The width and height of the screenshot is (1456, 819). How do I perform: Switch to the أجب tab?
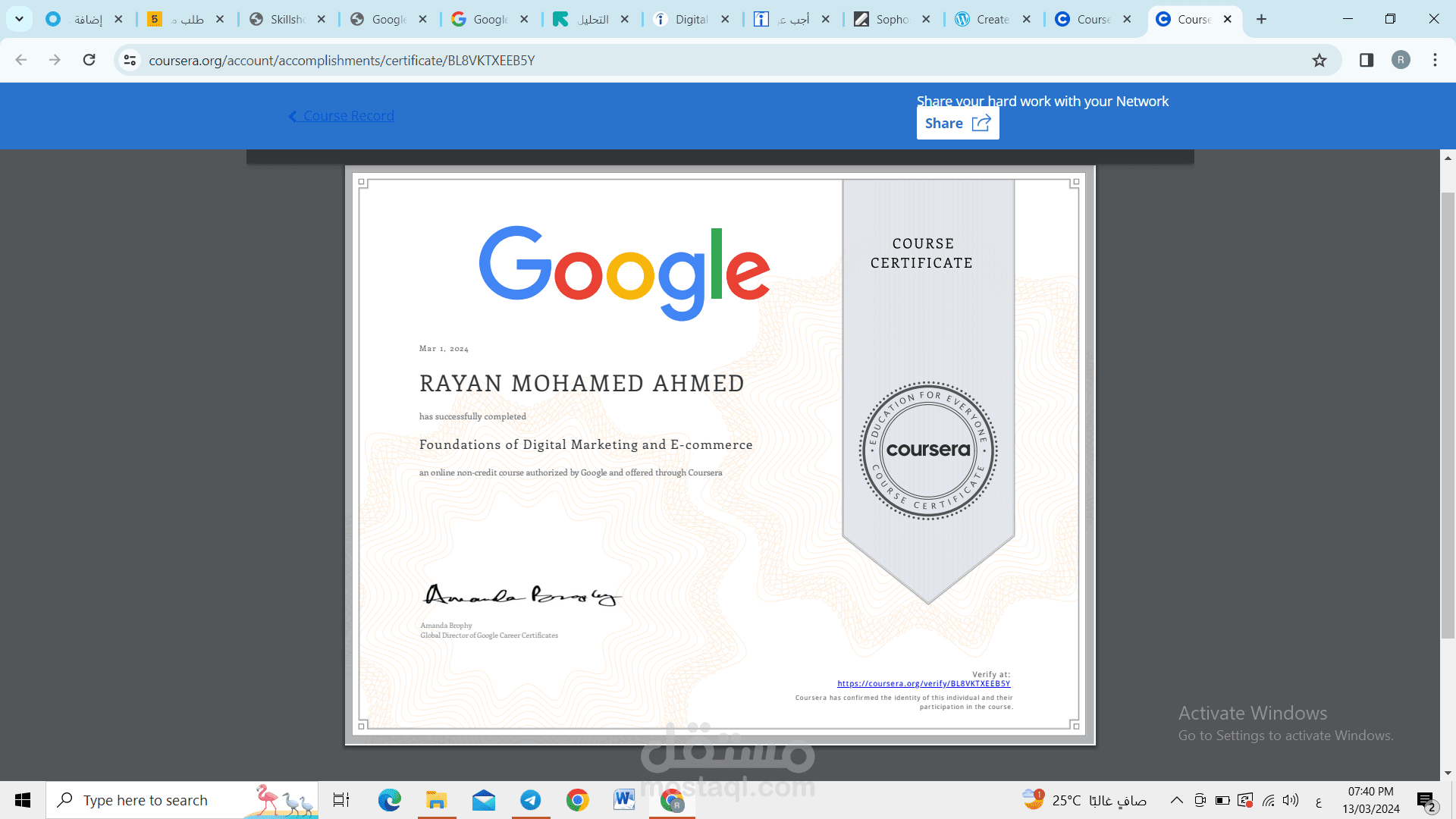[x=793, y=19]
